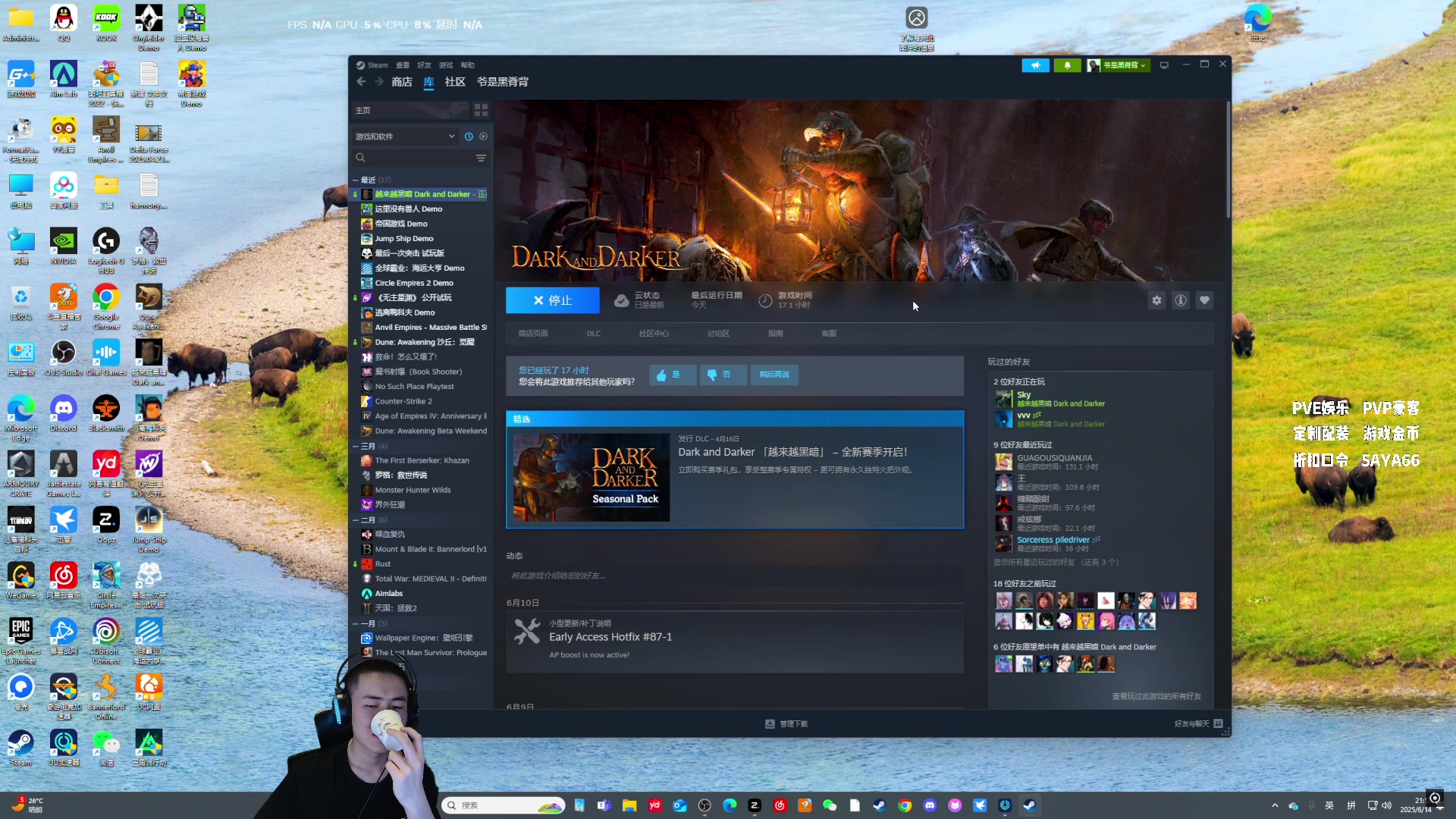Viewport: 1456px width, 819px height.
Task: Open the 好友 friends menu
Action: [424, 65]
